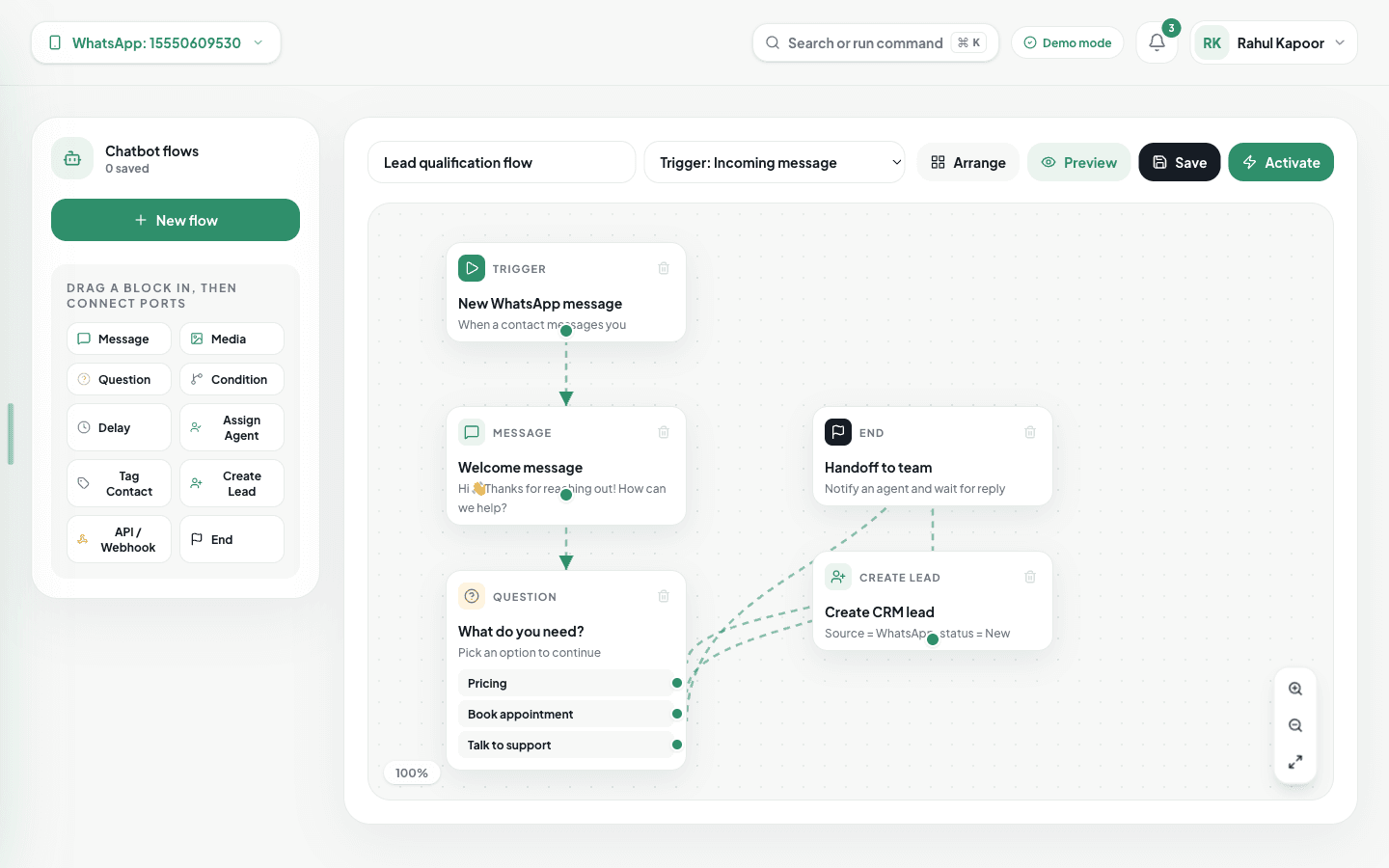Select the API / Webhook block
Viewport: 1389px width, 868px height.
click(119, 539)
